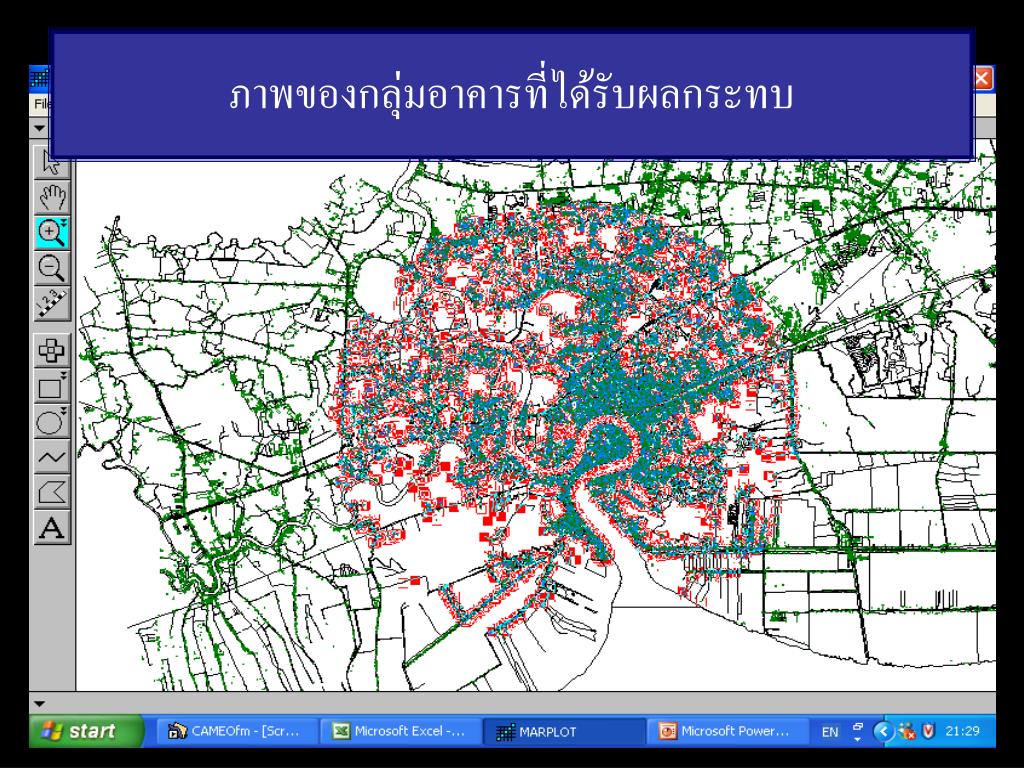Click the language bar restore icon
The height and width of the screenshot is (768, 1024).
click(858, 727)
